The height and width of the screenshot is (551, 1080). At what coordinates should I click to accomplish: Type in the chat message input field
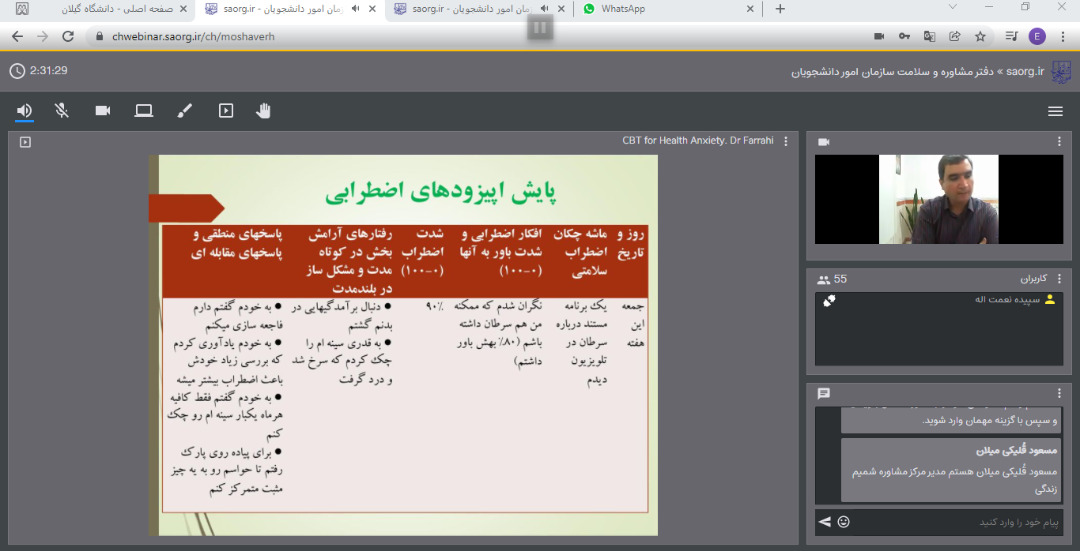pos(950,522)
